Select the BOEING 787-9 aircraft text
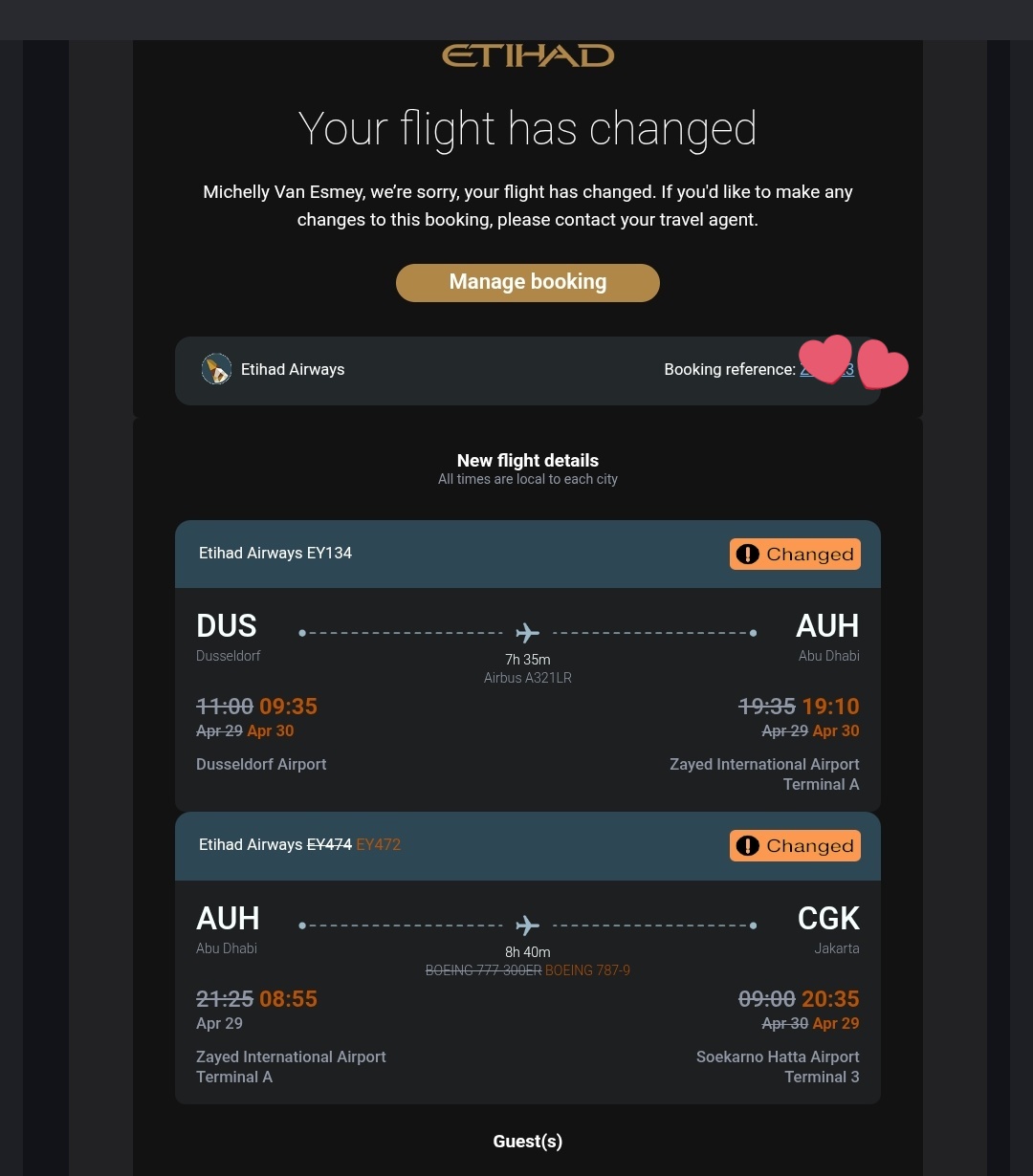 (587, 970)
